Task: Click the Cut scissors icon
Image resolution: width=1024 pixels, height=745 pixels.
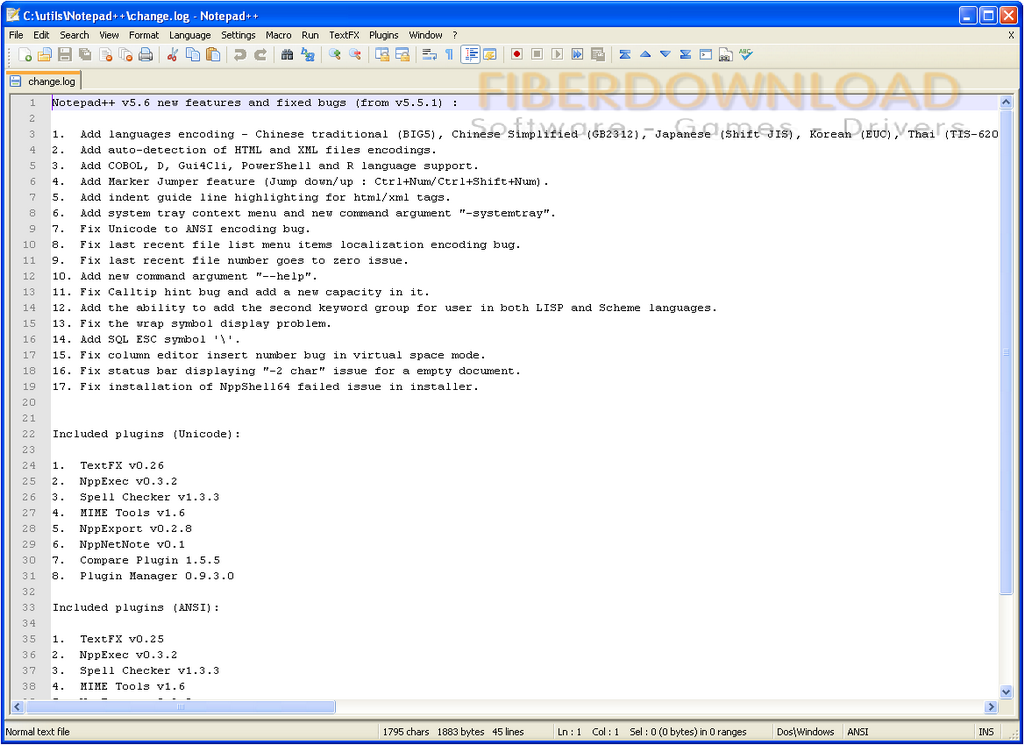Action: pos(173,55)
